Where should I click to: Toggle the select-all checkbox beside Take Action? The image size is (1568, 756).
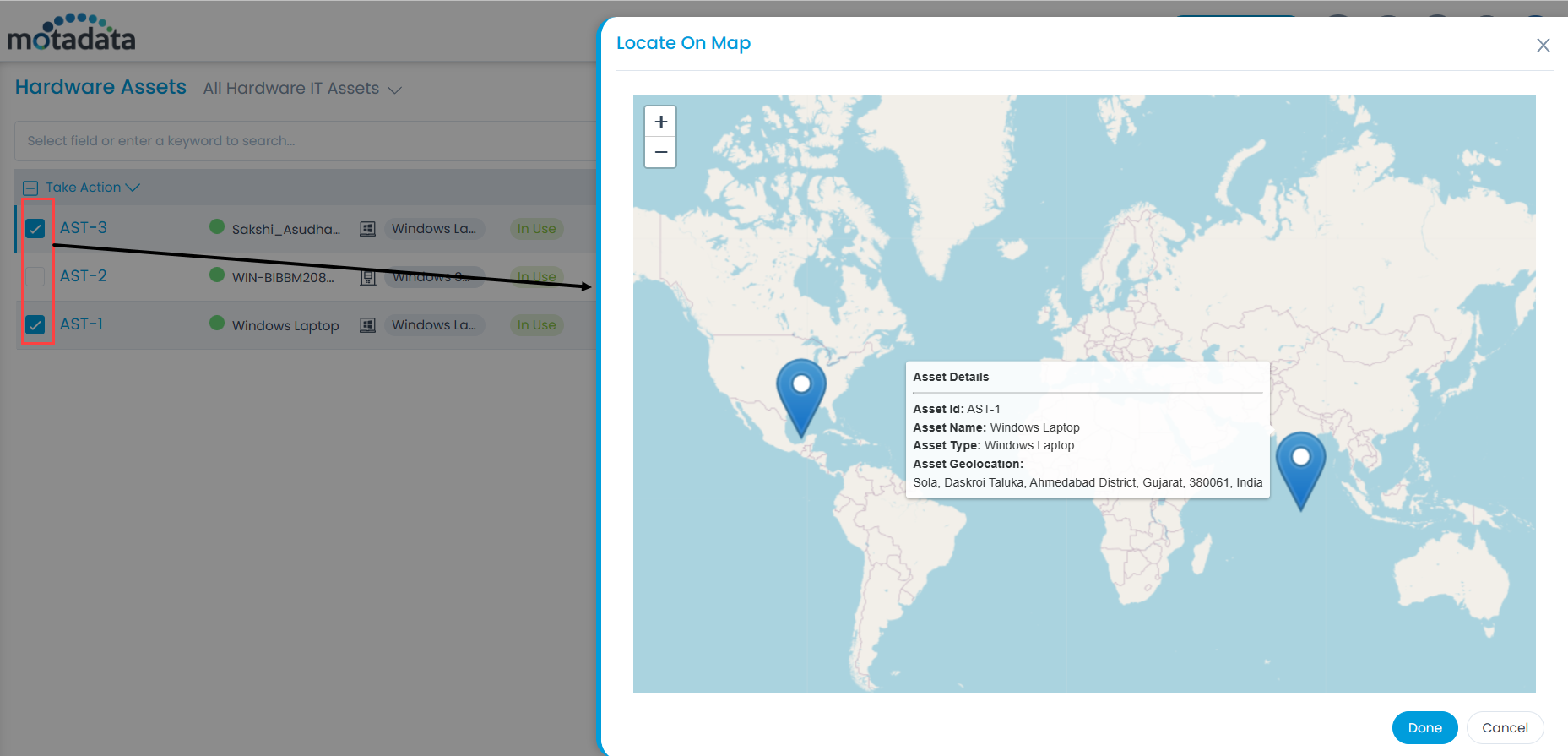[30, 188]
